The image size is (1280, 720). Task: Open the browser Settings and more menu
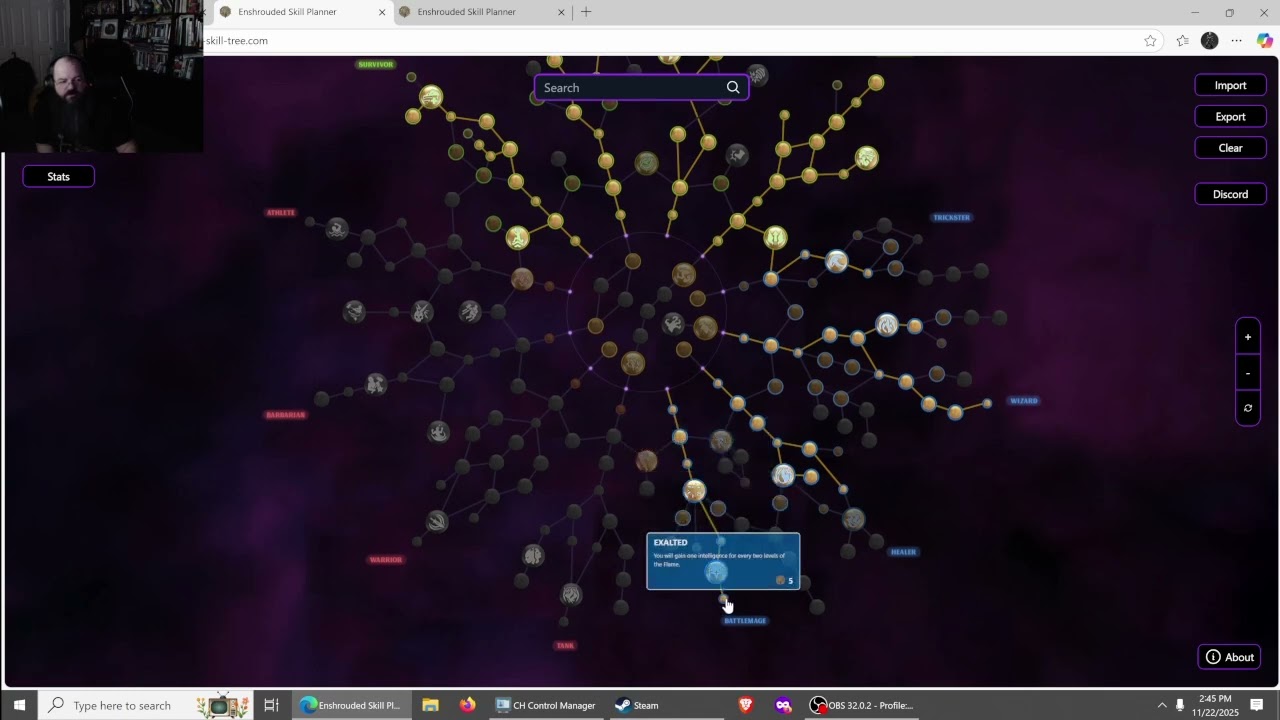pyautogui.click(x=1237, y=41)
